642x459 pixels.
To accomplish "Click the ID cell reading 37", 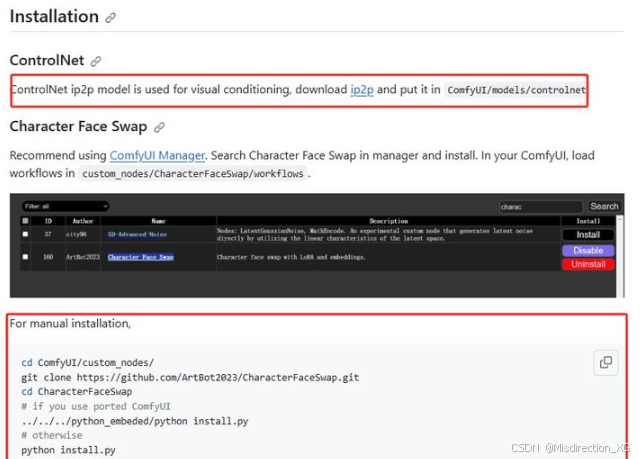I will [x=48, y=234].
